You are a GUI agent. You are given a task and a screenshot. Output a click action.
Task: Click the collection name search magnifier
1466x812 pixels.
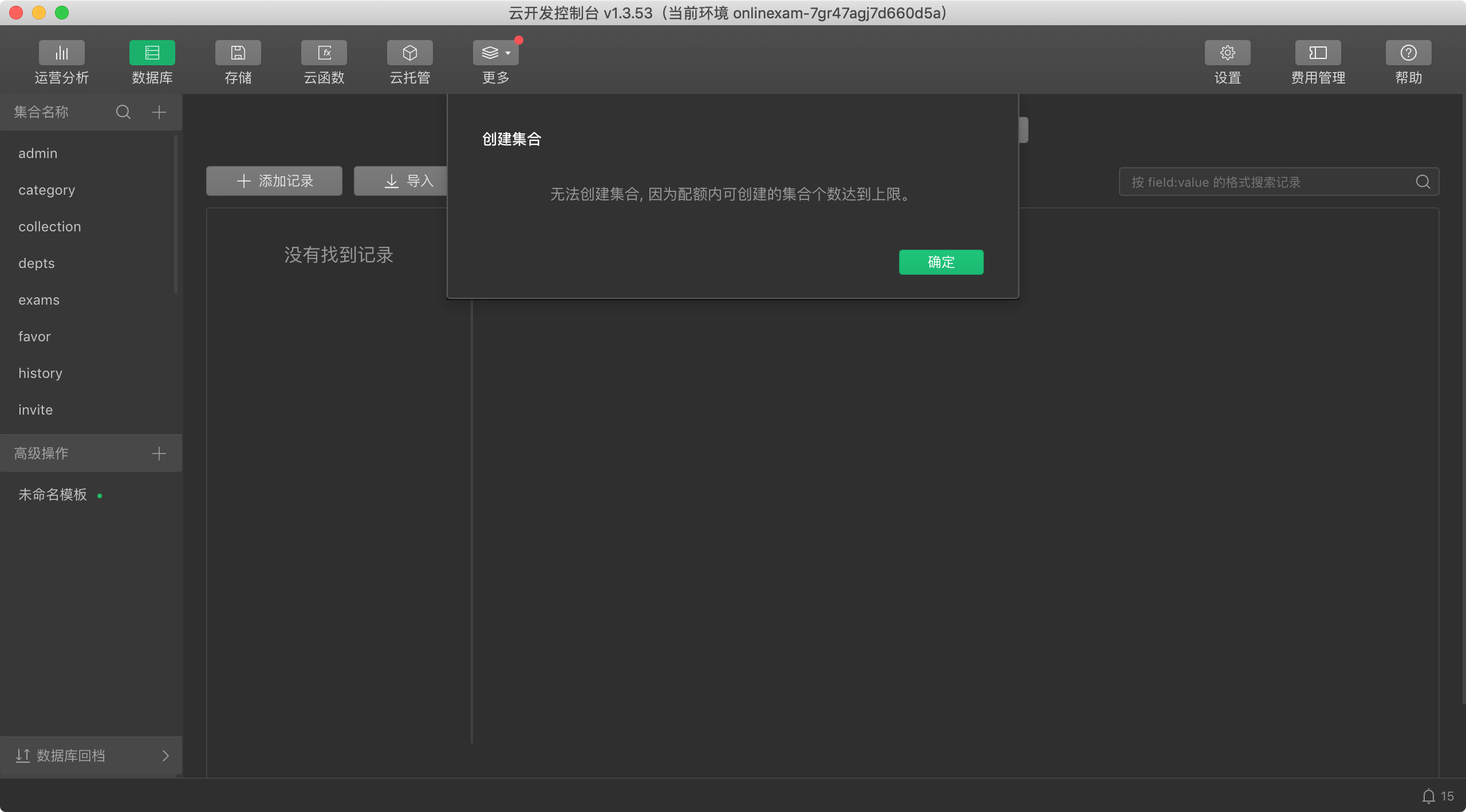[x=123, y=112]
